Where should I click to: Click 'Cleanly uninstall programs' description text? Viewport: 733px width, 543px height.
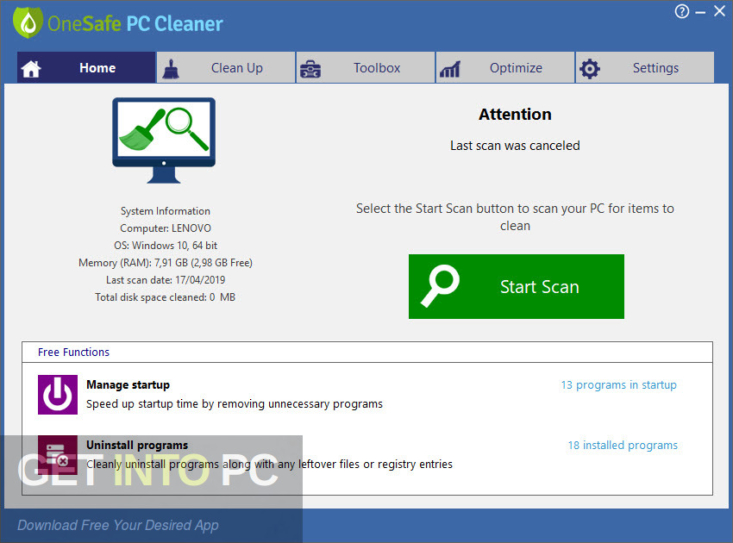click(x=269, y=464)
